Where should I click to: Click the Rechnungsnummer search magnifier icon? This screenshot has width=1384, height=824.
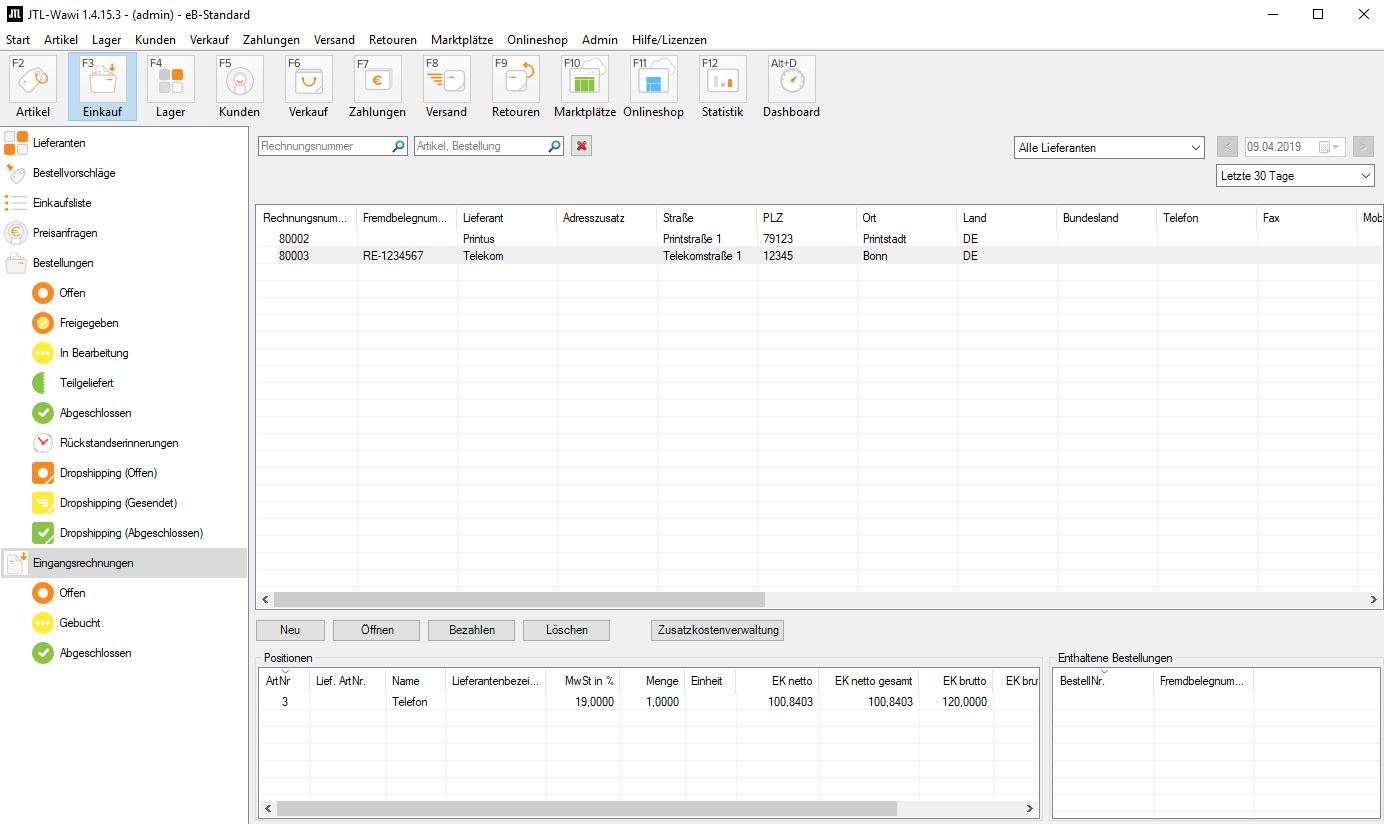point(398,146)
